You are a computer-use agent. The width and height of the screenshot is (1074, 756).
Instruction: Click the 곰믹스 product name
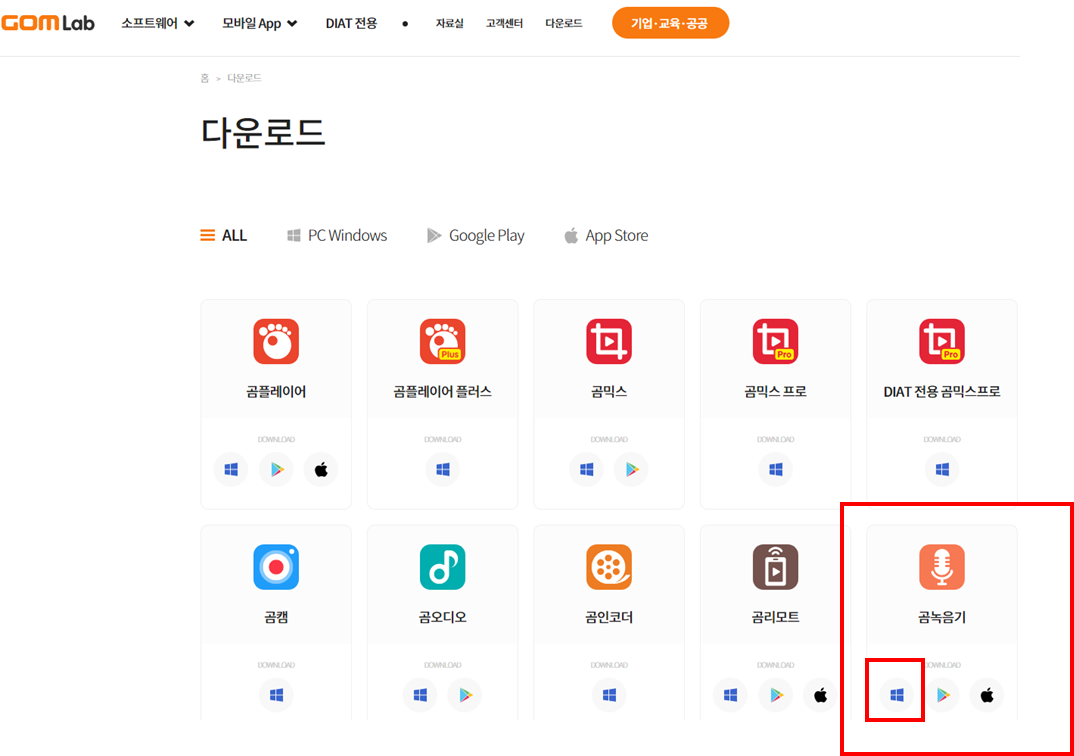609,392
